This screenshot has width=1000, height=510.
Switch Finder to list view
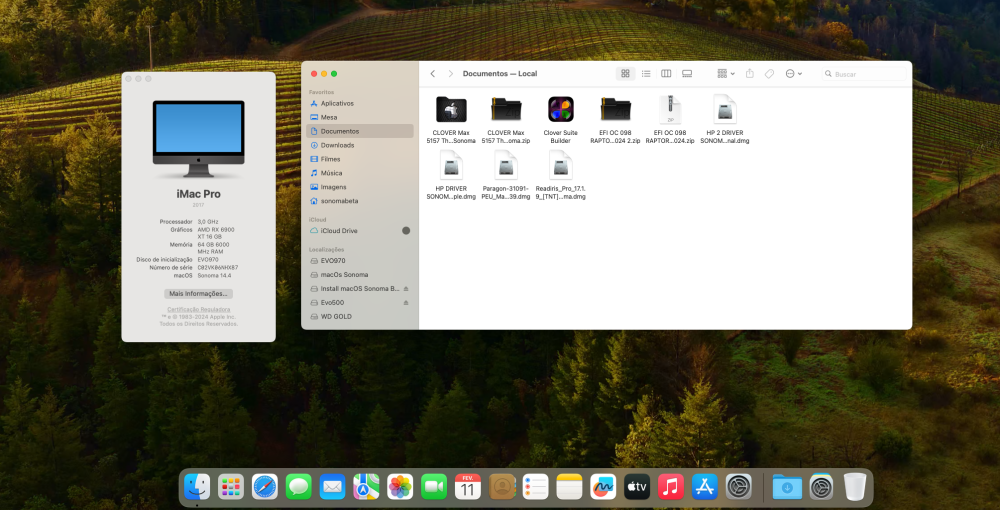coord(646,74)
